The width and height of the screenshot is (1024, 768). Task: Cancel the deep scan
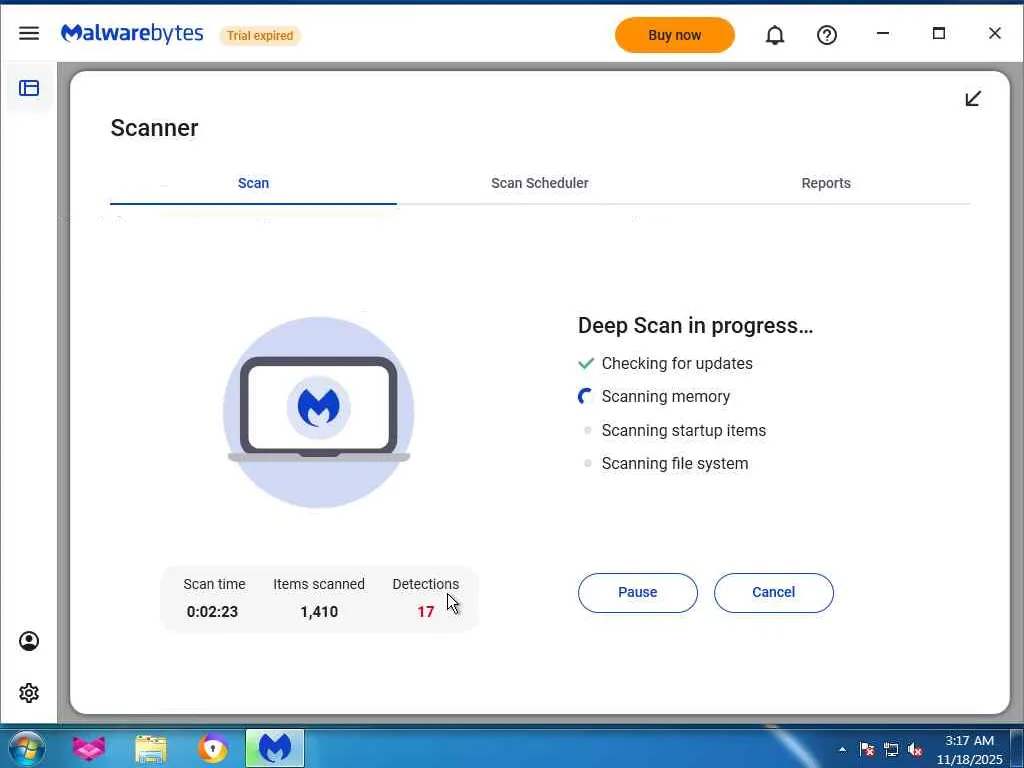coord(773,592)
